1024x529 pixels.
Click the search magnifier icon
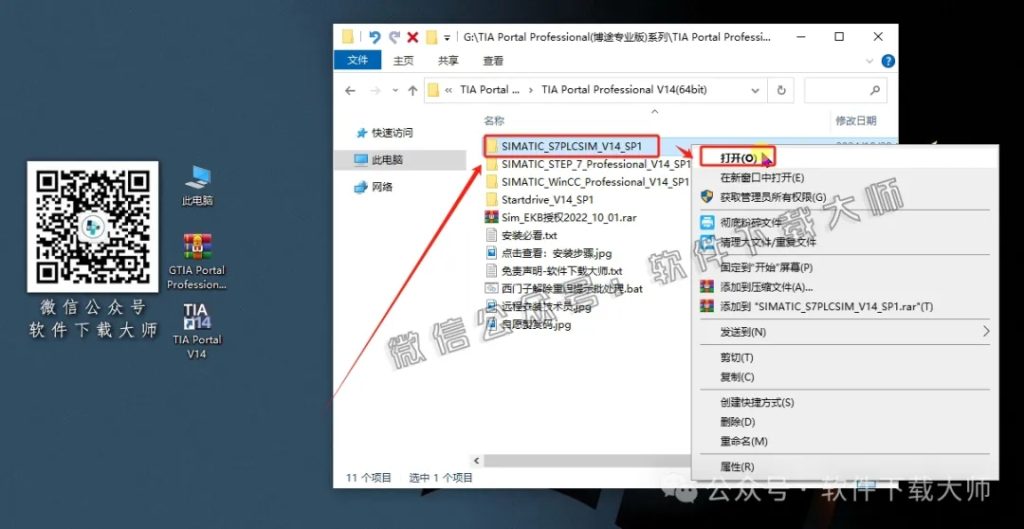click(x=875, y=91)
